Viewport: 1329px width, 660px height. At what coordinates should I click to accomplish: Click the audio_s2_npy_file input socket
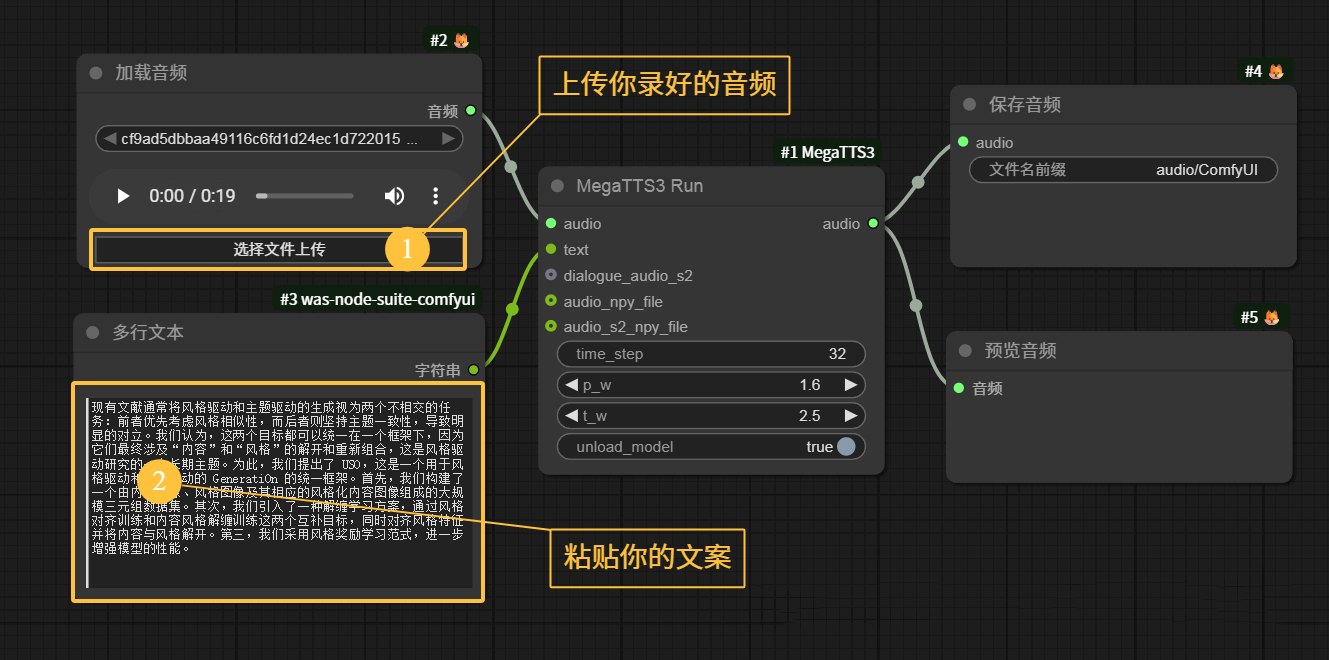coord(551,327)
